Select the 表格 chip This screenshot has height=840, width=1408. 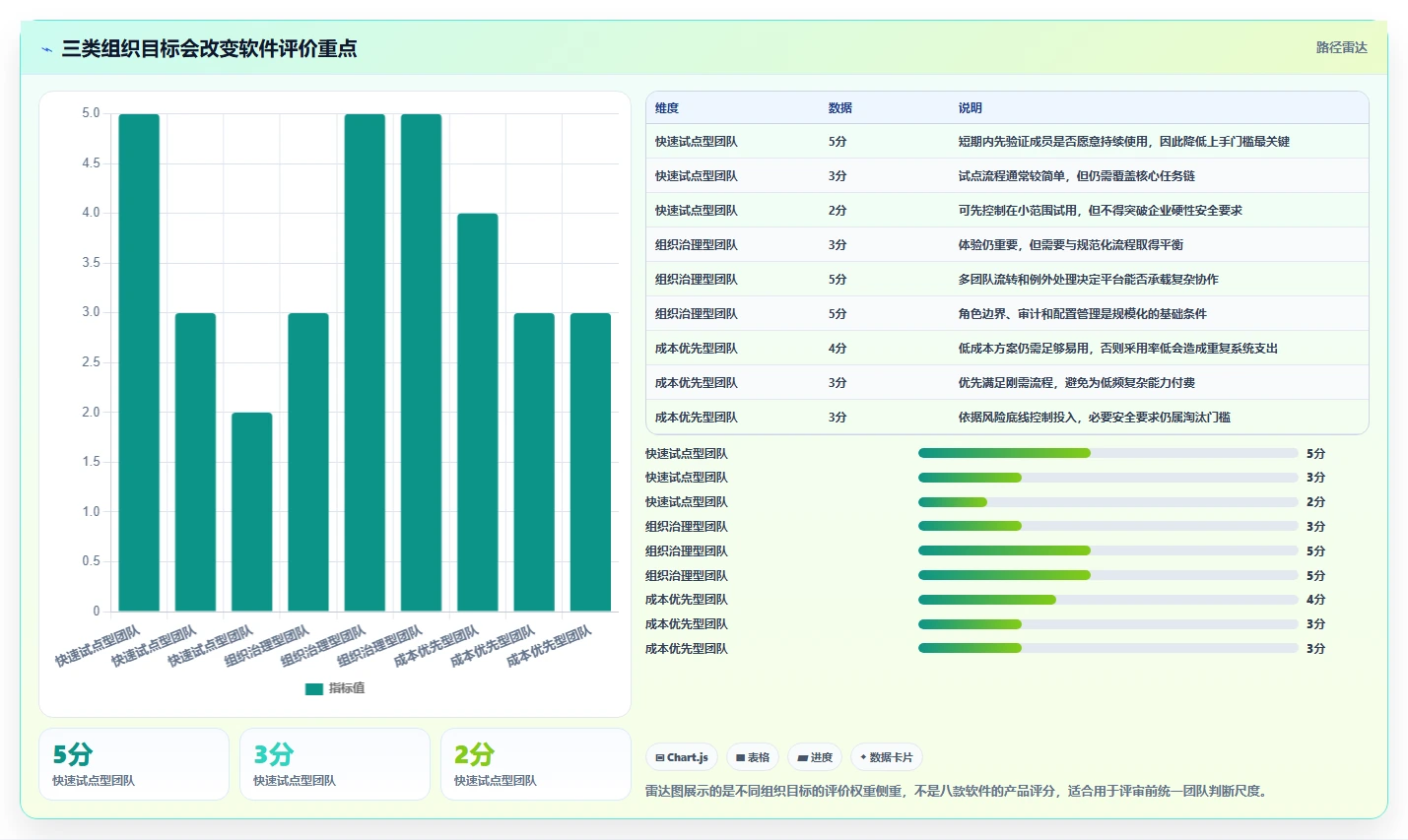[753, 757]
